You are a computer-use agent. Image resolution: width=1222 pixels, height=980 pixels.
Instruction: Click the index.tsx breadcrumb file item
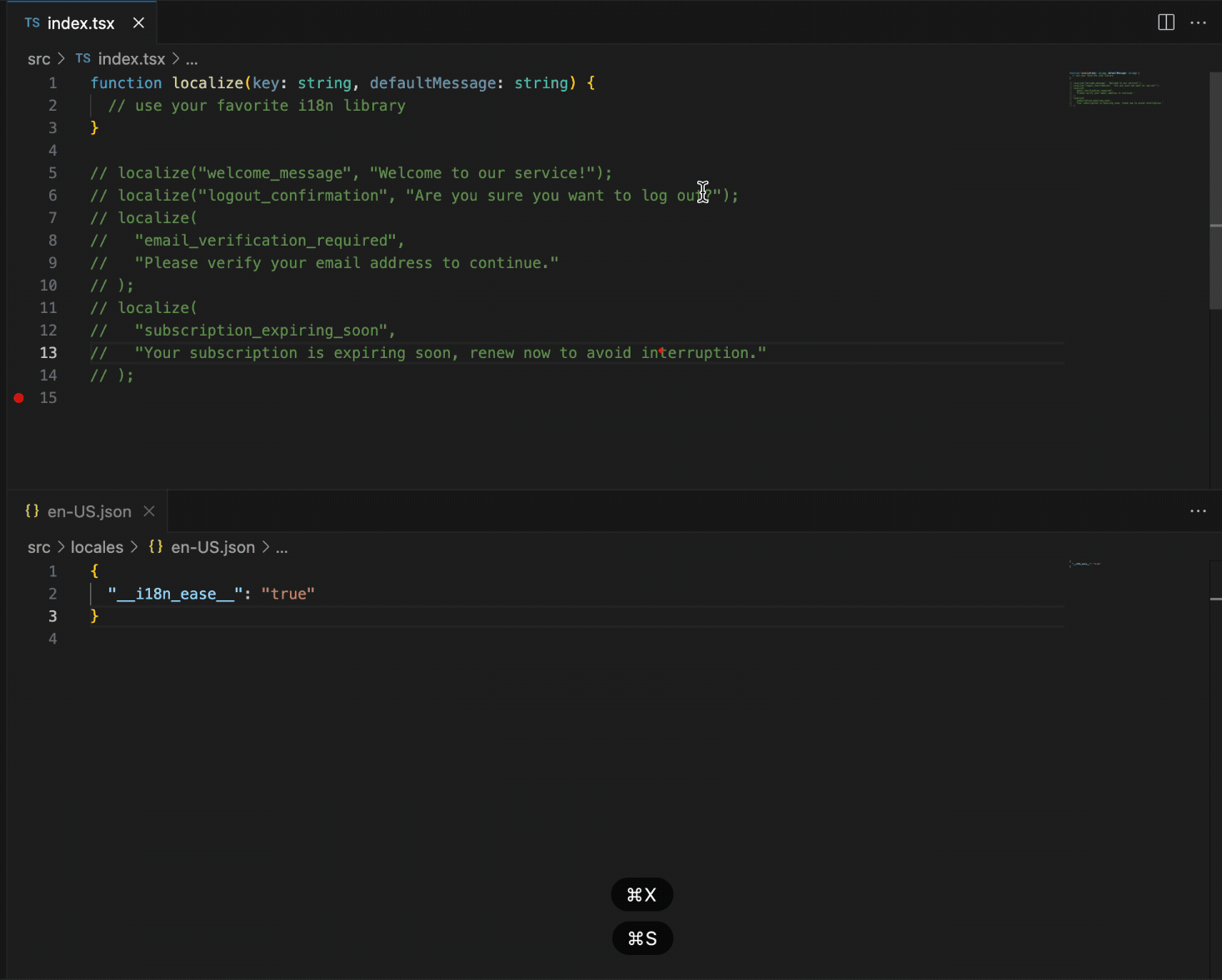click(131, 59)
